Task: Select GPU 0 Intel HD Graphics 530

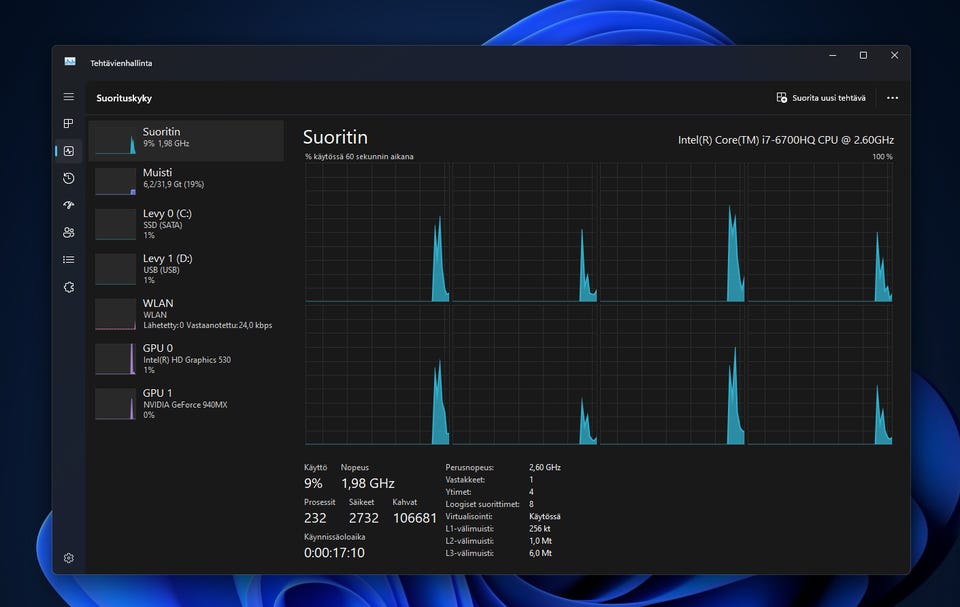Action: (x=186, y=358)
